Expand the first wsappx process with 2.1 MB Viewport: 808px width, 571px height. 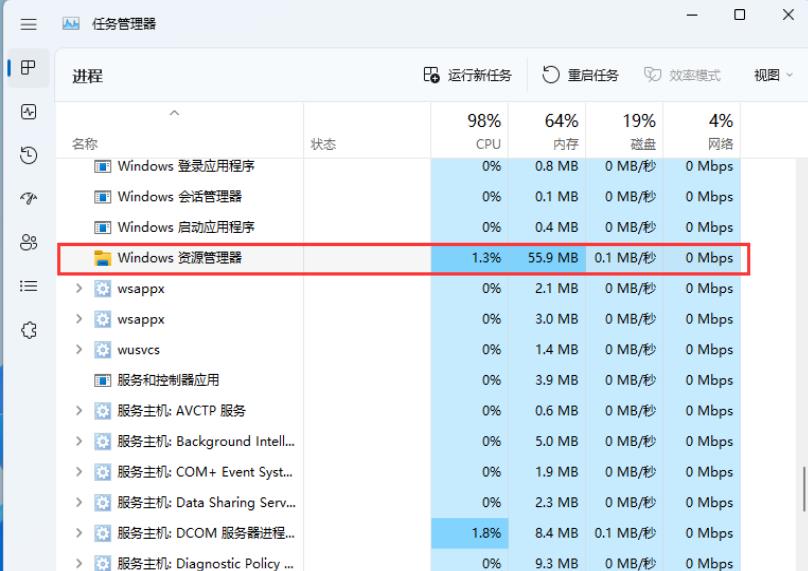pyautogui.click(x=79, y=288)
